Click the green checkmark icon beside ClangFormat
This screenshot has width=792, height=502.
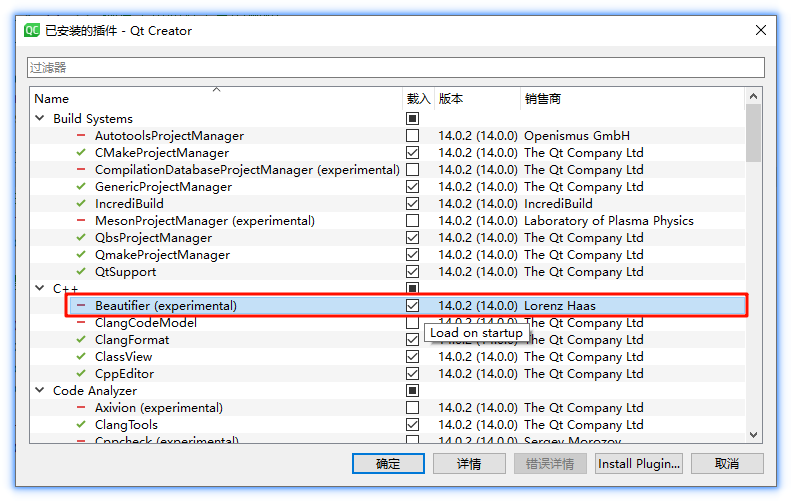pos(81,339)
